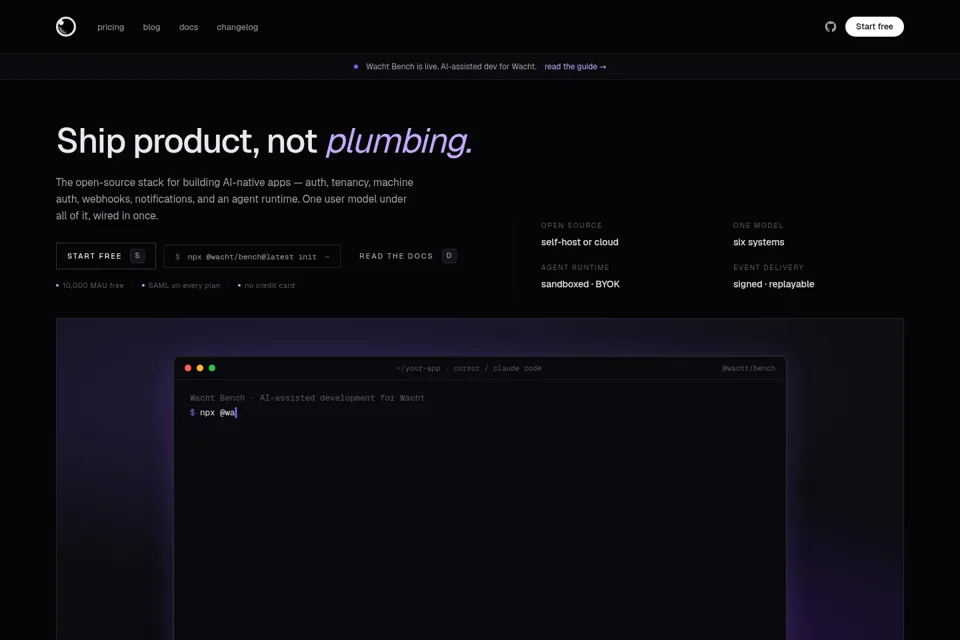Click the 'OPEN SOURCE' label
Viewport: 960px width, 640px height.
pyautogui.click(x=571, y=225)
